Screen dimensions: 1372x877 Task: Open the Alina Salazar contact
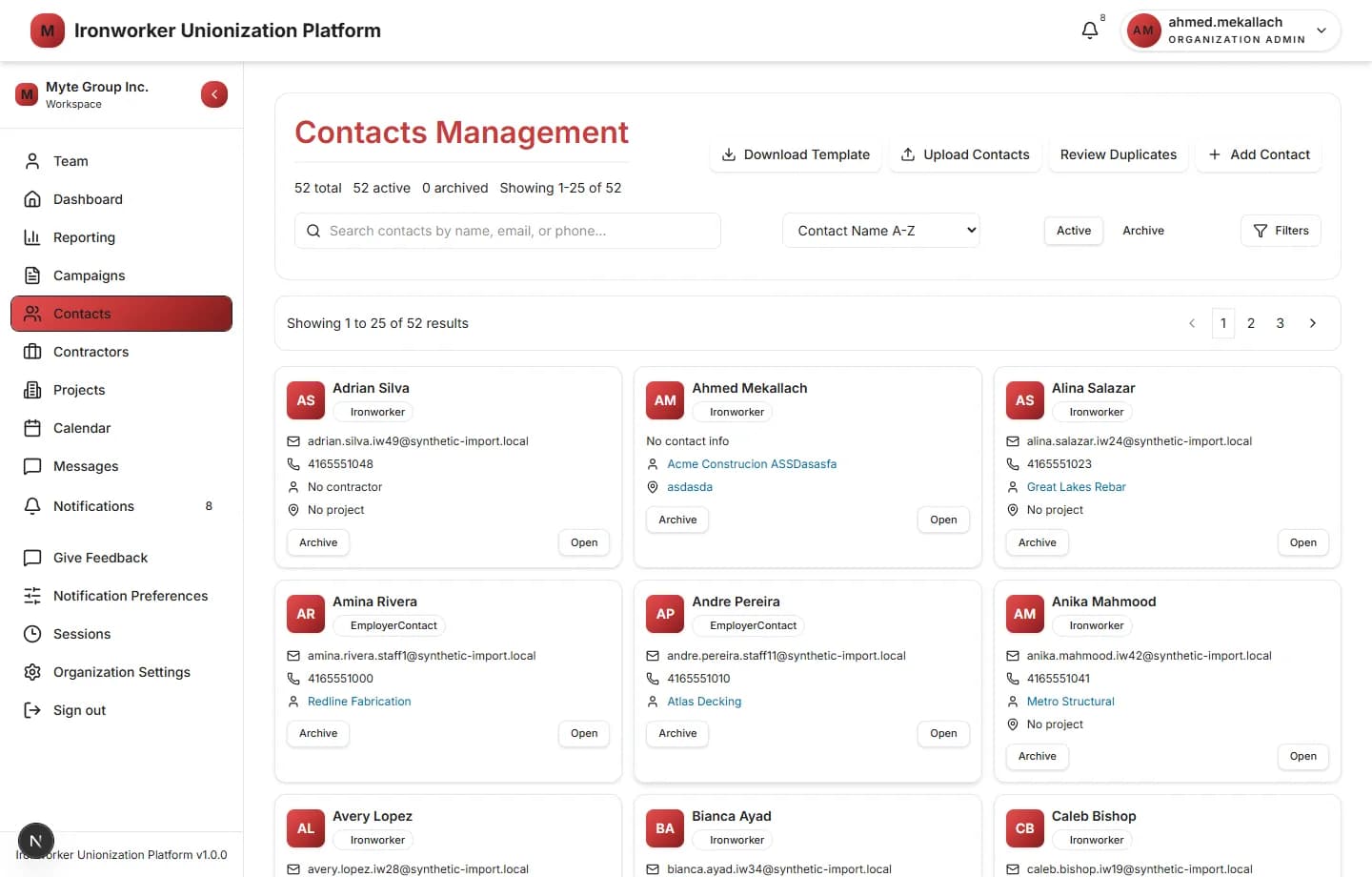[1303, 542]
